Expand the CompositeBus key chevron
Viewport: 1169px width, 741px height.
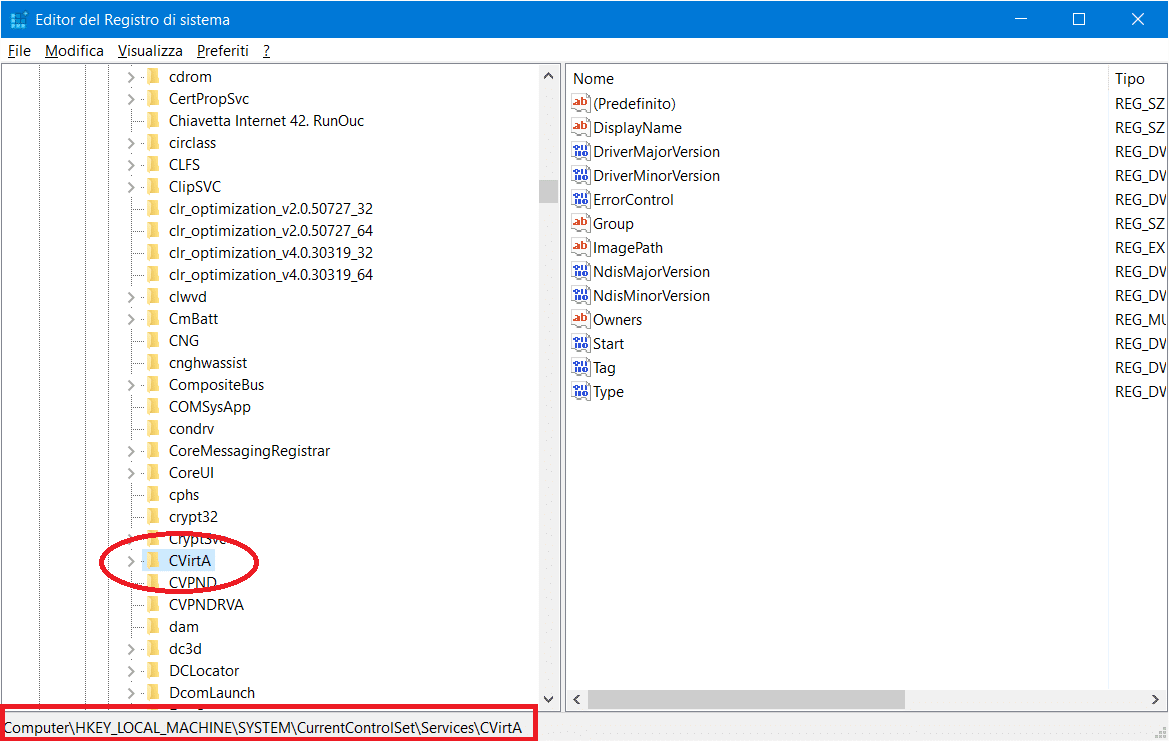tap(130, 385)
